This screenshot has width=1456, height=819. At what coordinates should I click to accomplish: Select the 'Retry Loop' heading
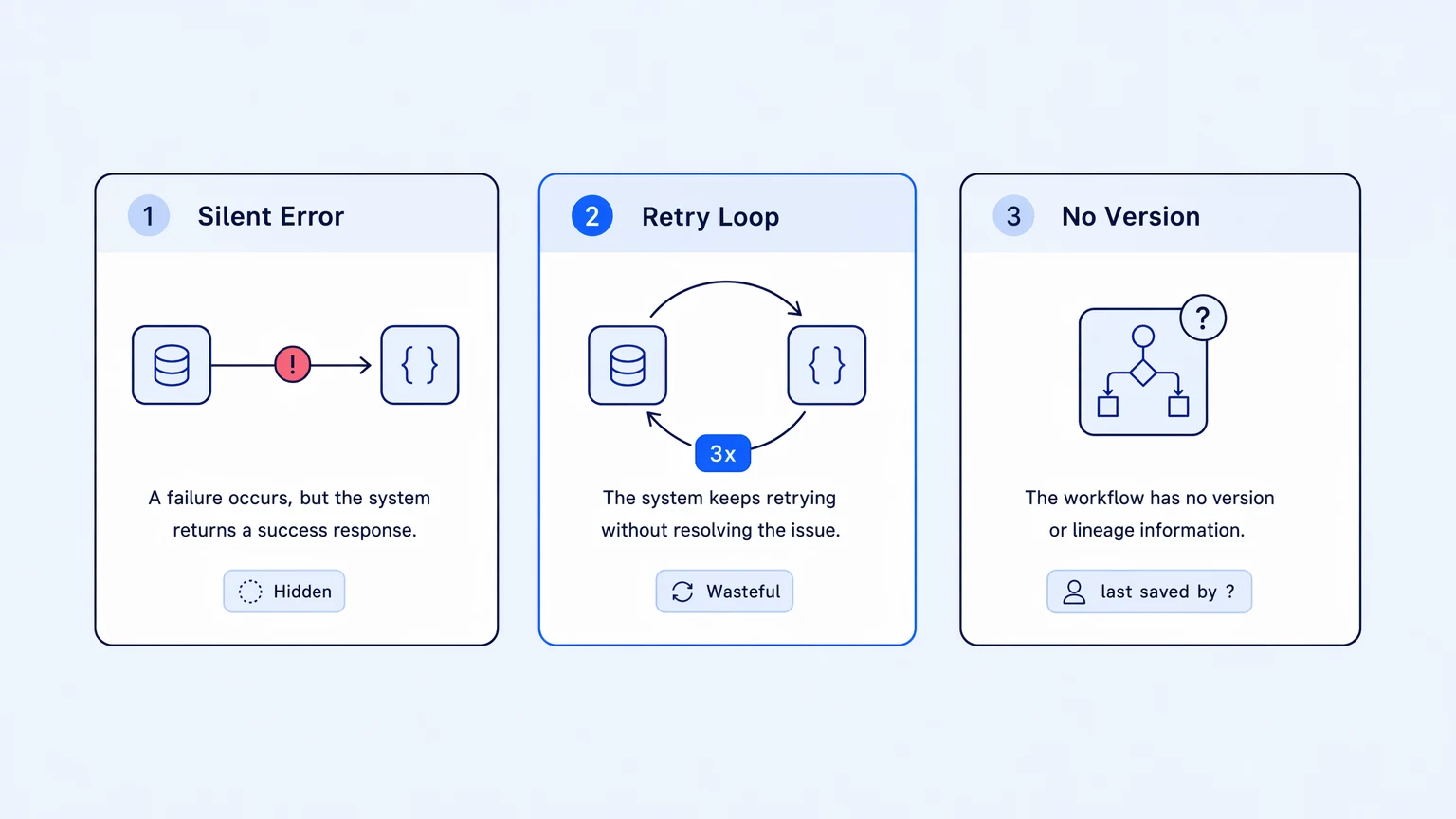tap(711, 217)
